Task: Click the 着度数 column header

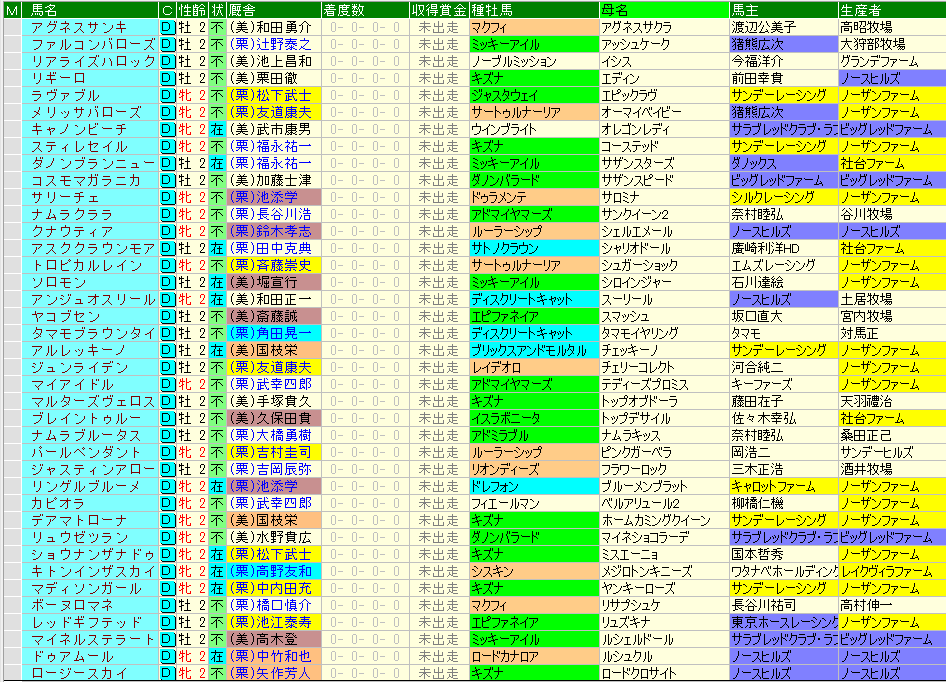Action: [x=365, y=10]
